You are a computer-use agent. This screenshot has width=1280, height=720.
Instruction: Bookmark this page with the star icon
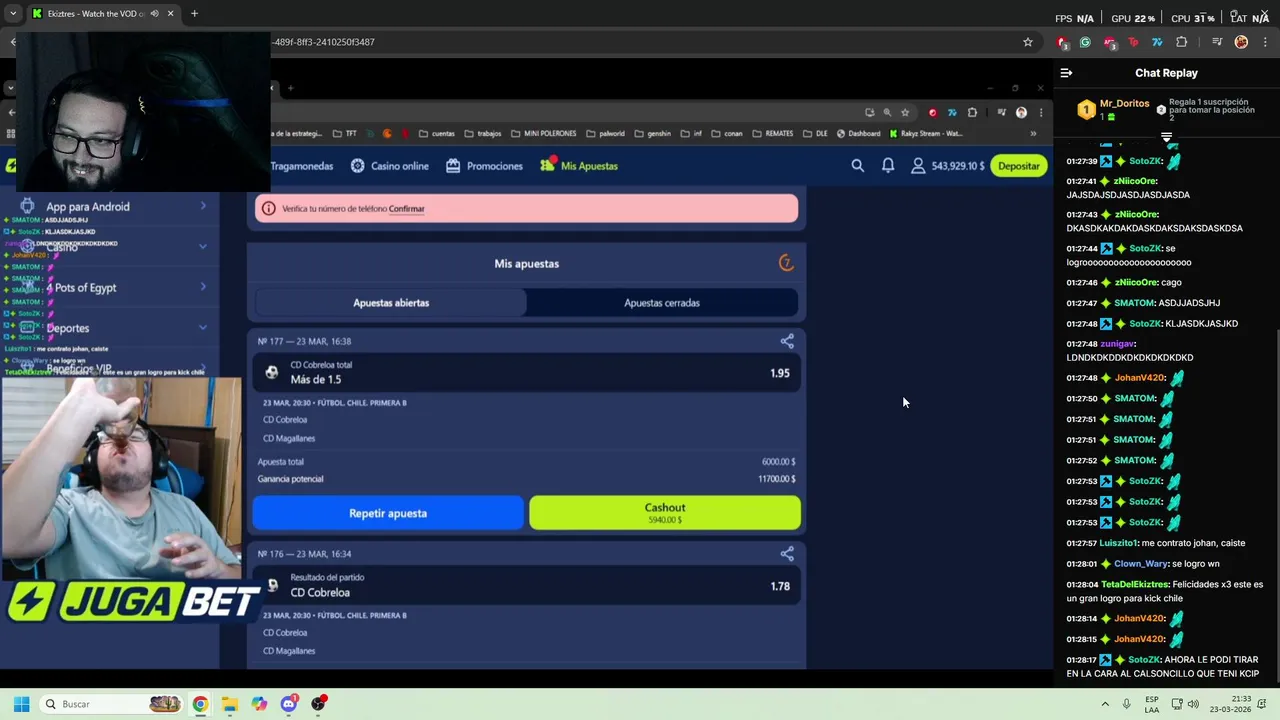tap(1027, 42)
